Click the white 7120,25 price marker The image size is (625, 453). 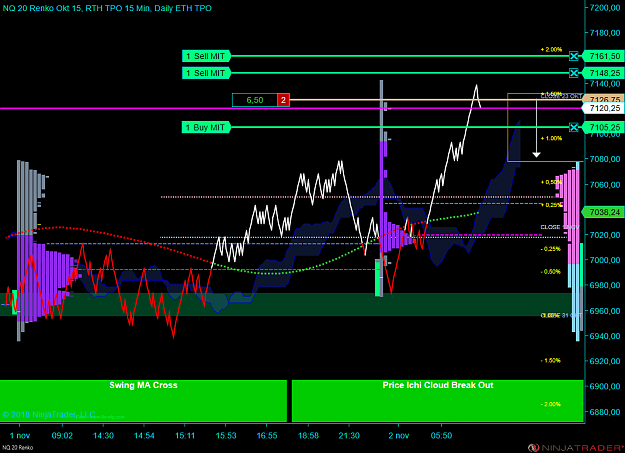[603, 108]
